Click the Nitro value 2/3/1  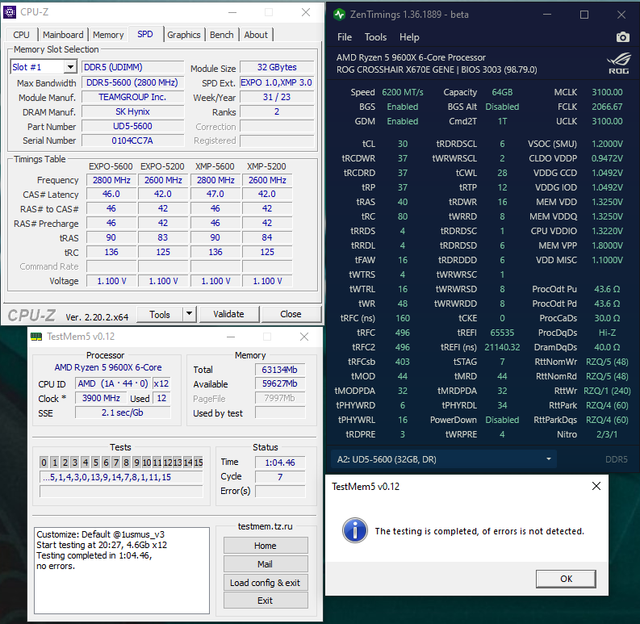click(x=607, y=434)
